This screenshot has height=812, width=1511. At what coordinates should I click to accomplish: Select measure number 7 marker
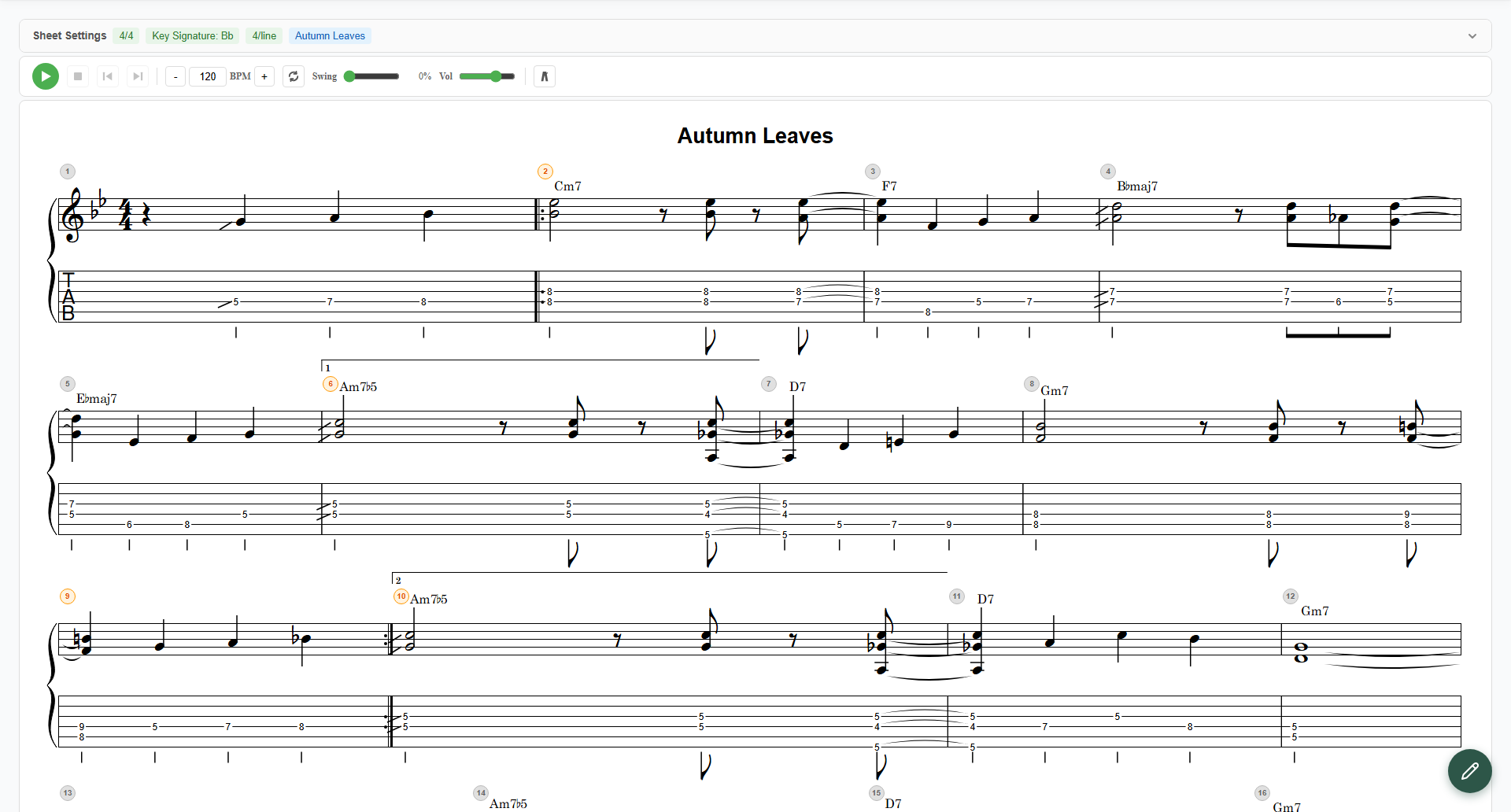point(769,384)
